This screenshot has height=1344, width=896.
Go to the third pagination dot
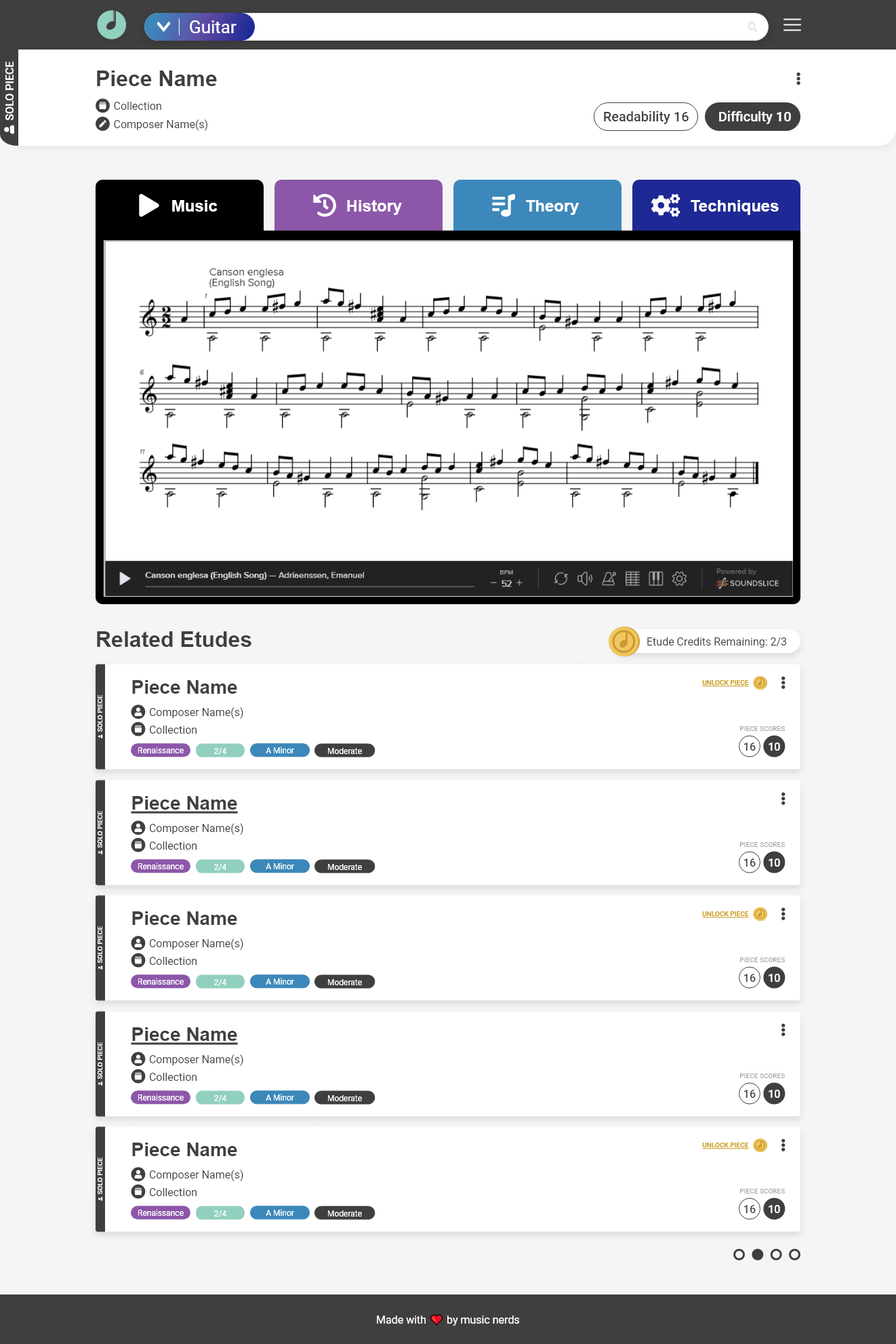click(776, 1254)
